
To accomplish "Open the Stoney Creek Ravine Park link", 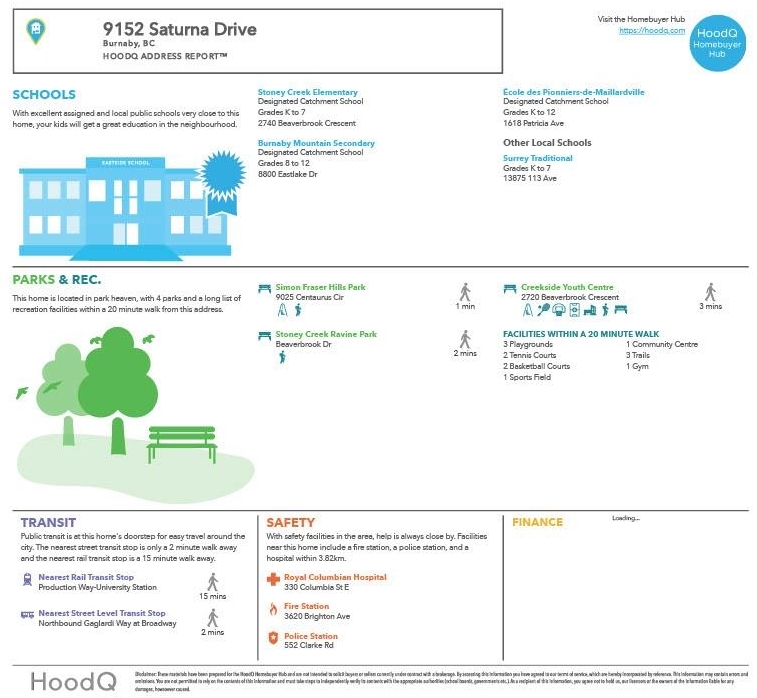I will (x=326, y=334).
